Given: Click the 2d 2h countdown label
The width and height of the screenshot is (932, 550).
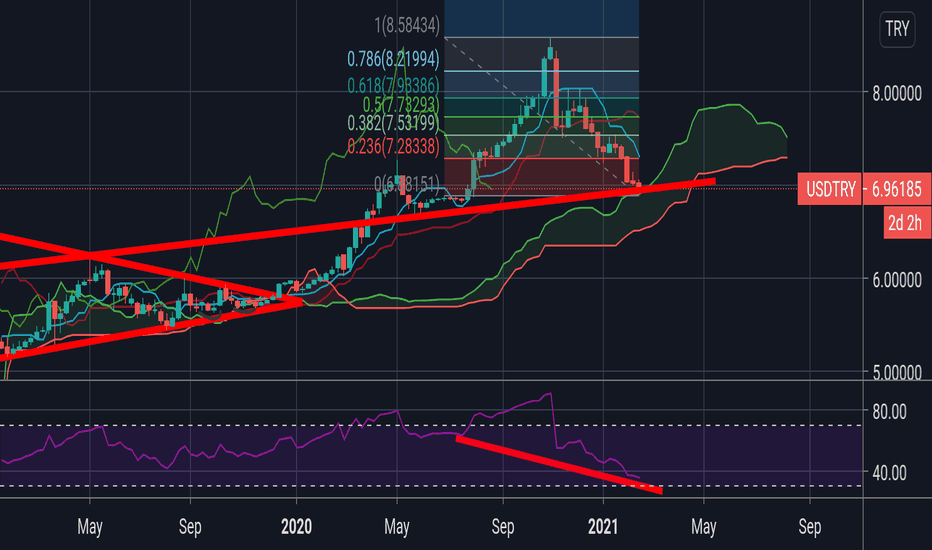Looking at the screenshot, I should pyautogui.click(x=905, y=223).
